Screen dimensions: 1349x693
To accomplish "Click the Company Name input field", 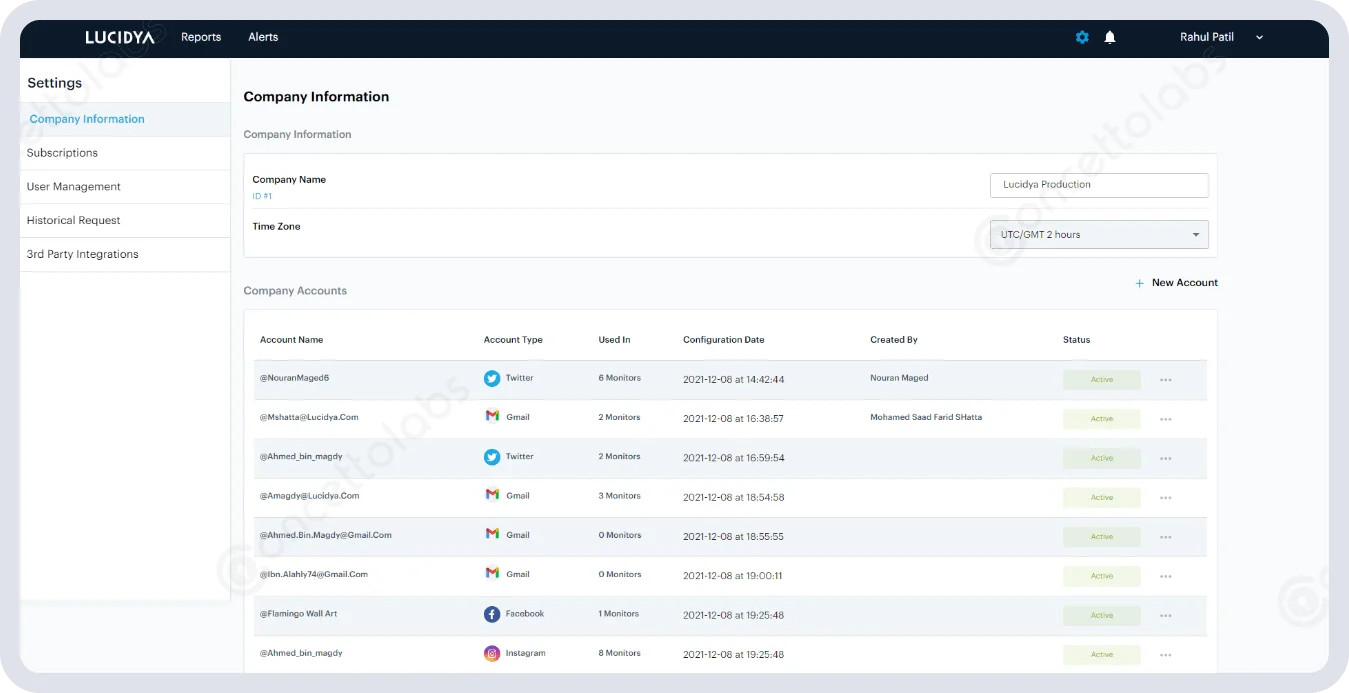I will [x=1098, y=185].
